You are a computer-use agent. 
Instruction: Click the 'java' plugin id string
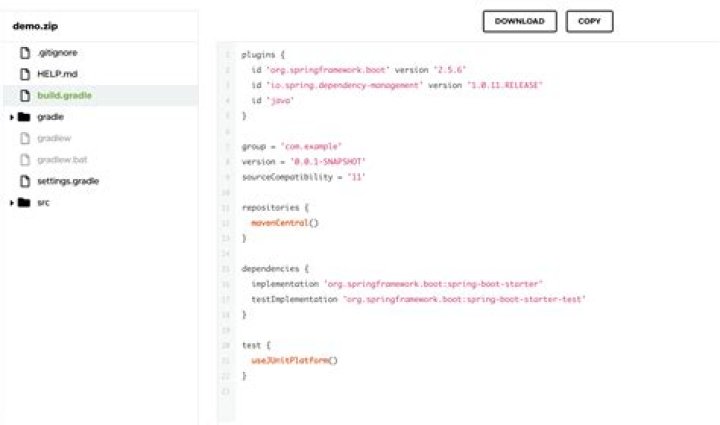click(x=280, y=101)
